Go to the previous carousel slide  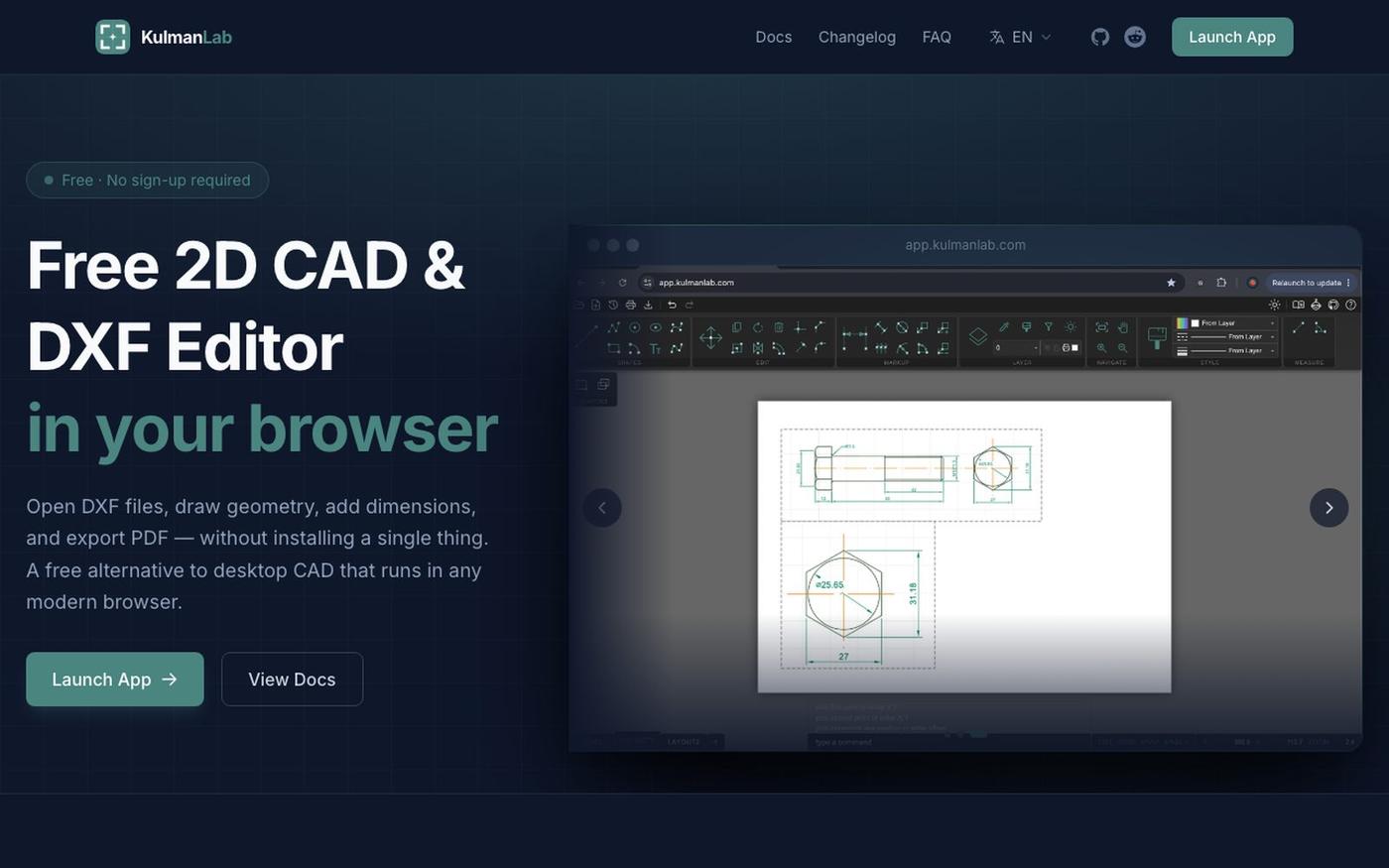[x=602, y=508]
